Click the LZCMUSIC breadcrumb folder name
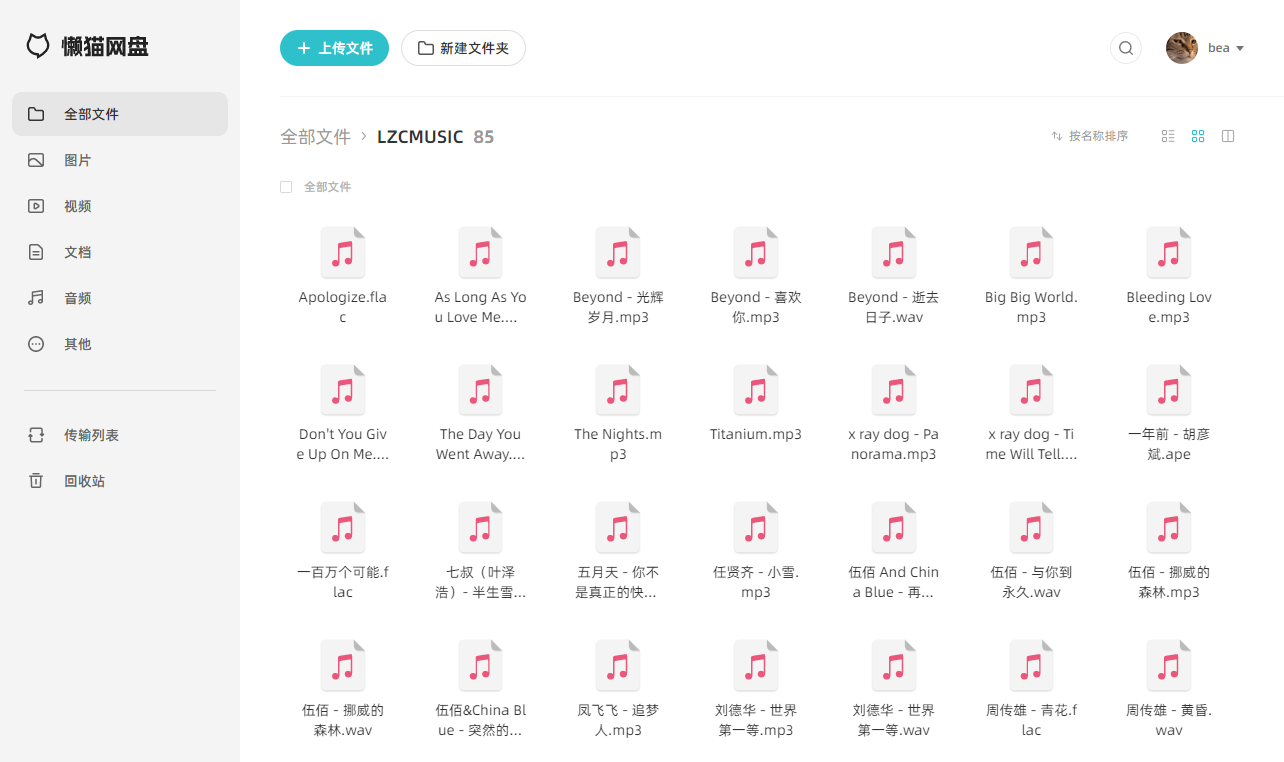The height and width of the screenshot is (762, 1284). 420,137
